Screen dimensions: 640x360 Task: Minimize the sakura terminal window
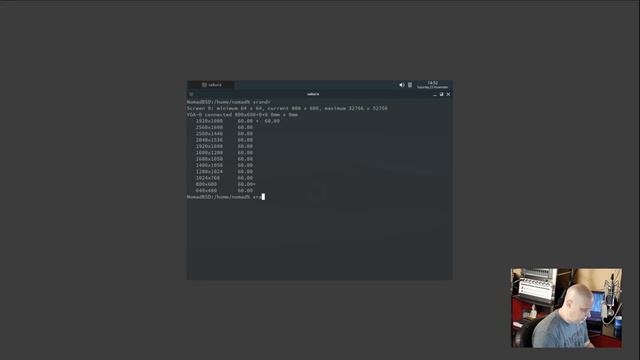point(435,94)
